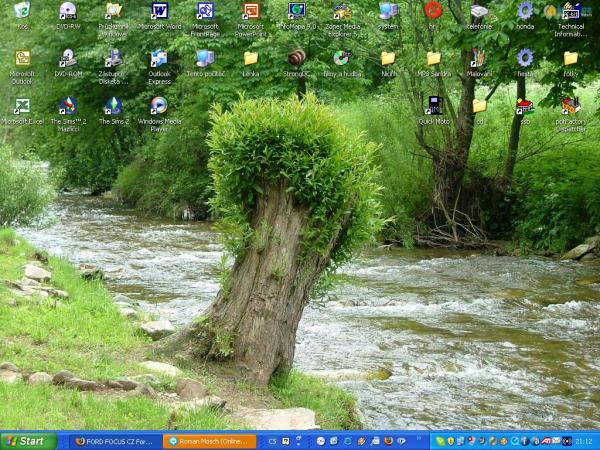Image resolution: width=600 pixels, height=450 pixels.
Task: Open the Microsoft Word desktop shortcut
Action: (x=159, y=12)
